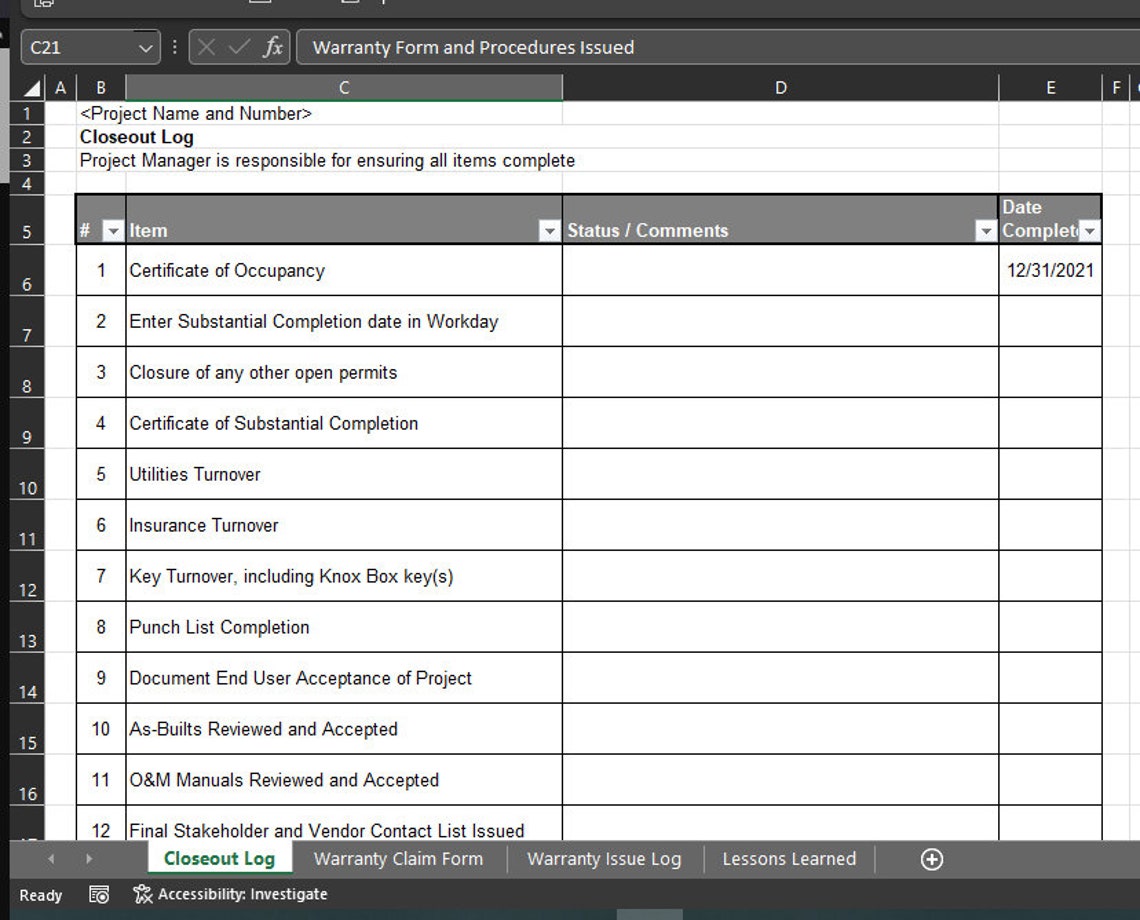The image size is (1140, 920).
Task: Select column D by its header
Action: click(x=780, y=87)
